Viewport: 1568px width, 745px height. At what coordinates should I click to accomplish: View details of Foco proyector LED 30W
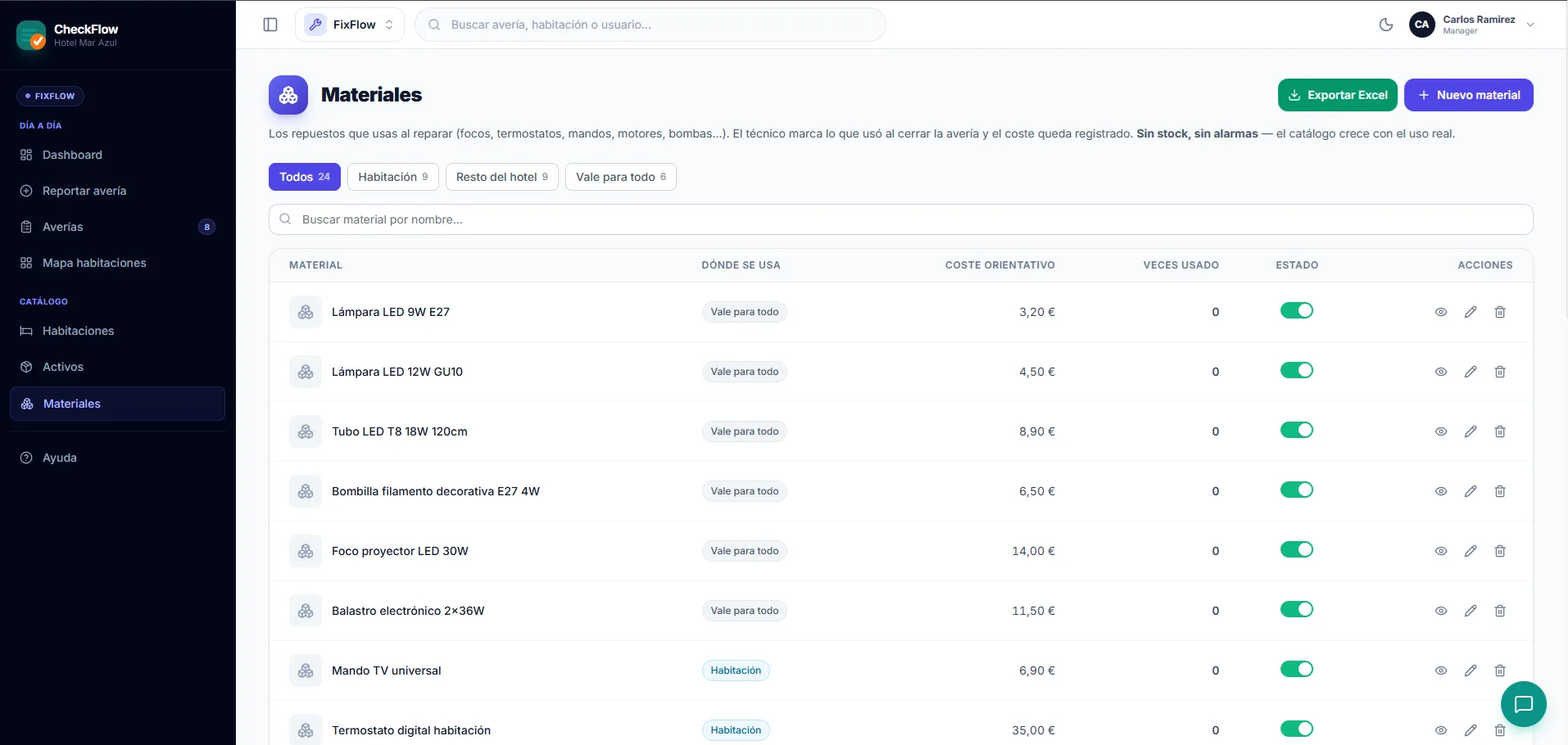(1441, 551)
